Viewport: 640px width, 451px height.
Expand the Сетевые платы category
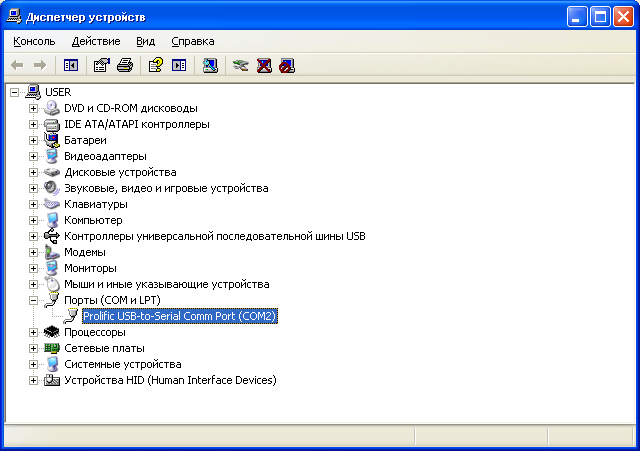pyautogui.click(x=33, y=348)
